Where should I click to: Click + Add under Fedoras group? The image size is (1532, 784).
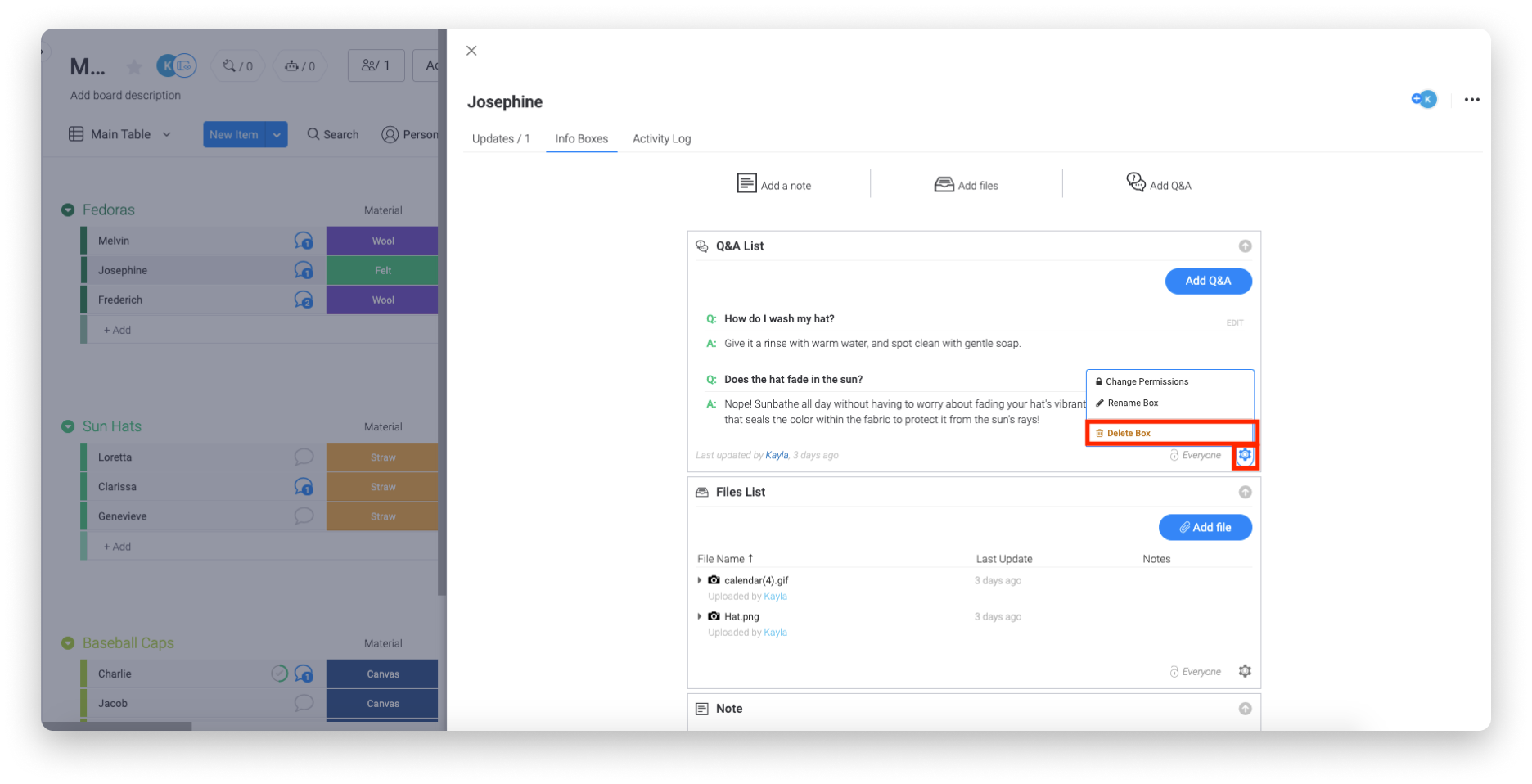[117, 330]
